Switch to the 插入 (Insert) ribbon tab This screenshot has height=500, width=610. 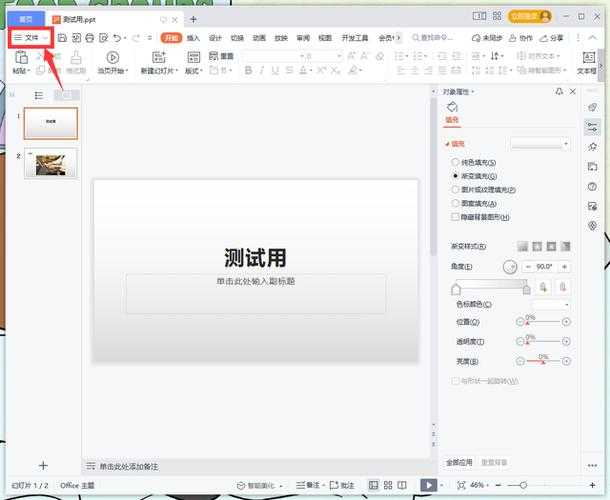pyautogui.click(x=193, y=38)
